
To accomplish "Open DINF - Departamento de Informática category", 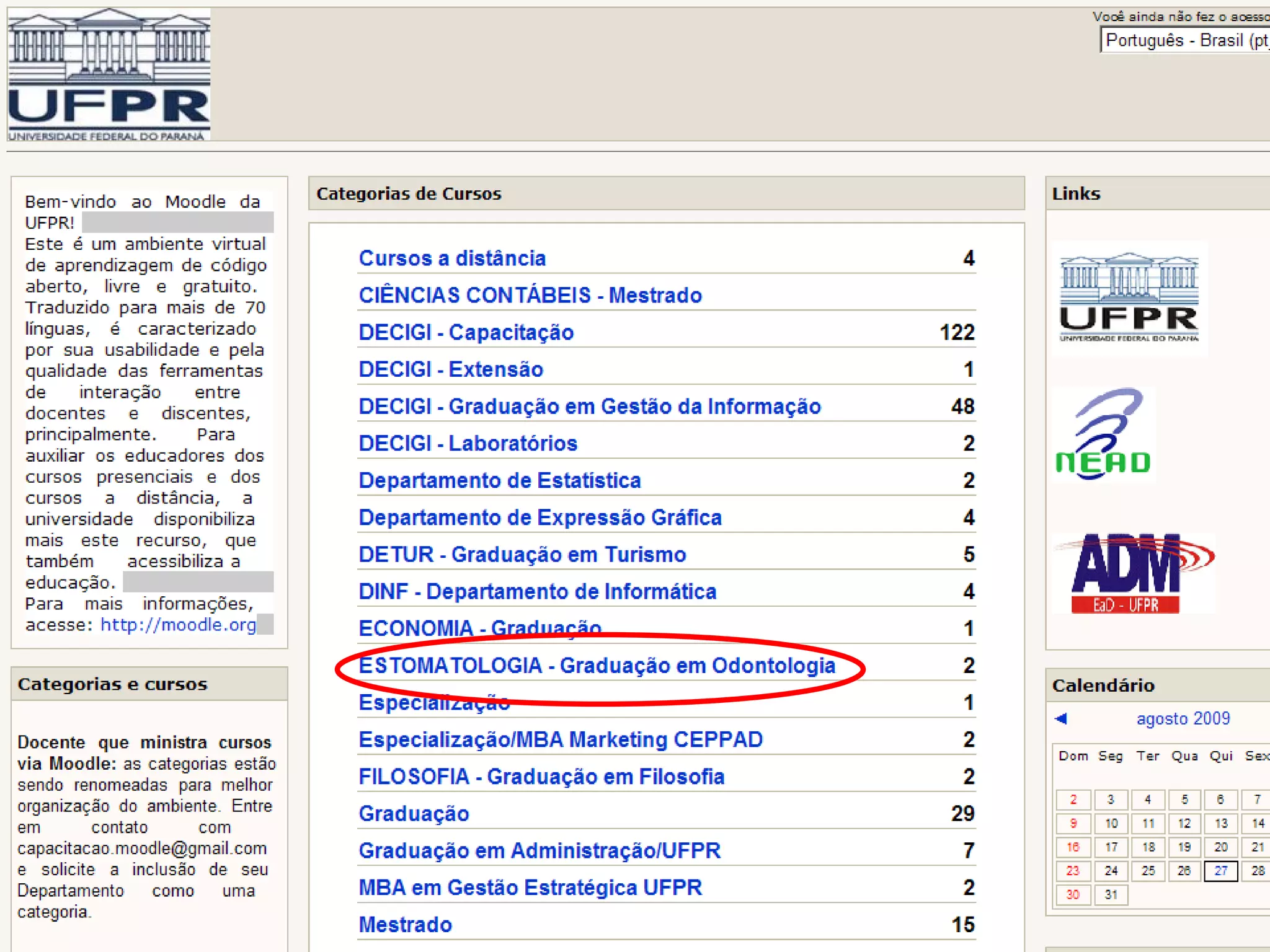I will click(x=537, y=591).
